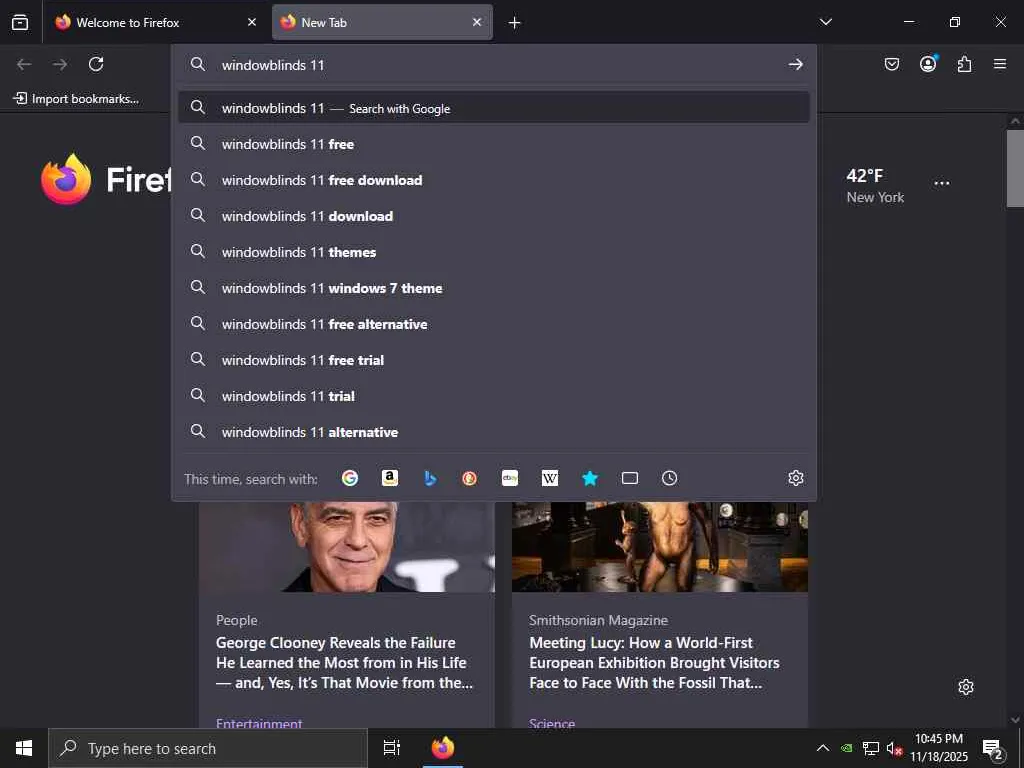The width and height of the screenshot is (1024, 768).
Task: Select 'windowblinds 11 download' suggestion
Action: click(x=494, y=216)
